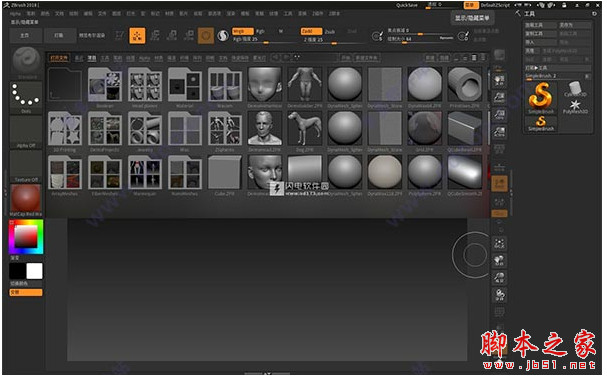Screen dimensions: 607x376
Task: Select the Rotate icon in top shelf
Action: pos(189,35)
